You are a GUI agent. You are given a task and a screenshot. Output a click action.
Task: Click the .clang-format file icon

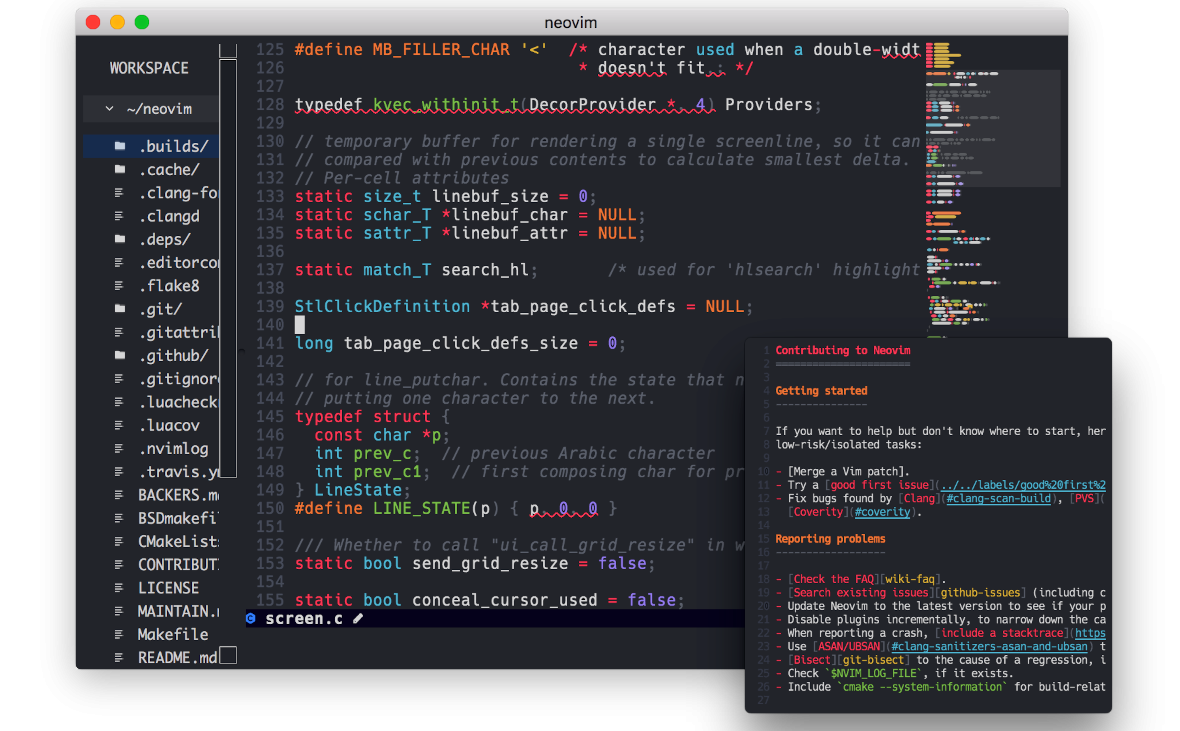(119, 193)
